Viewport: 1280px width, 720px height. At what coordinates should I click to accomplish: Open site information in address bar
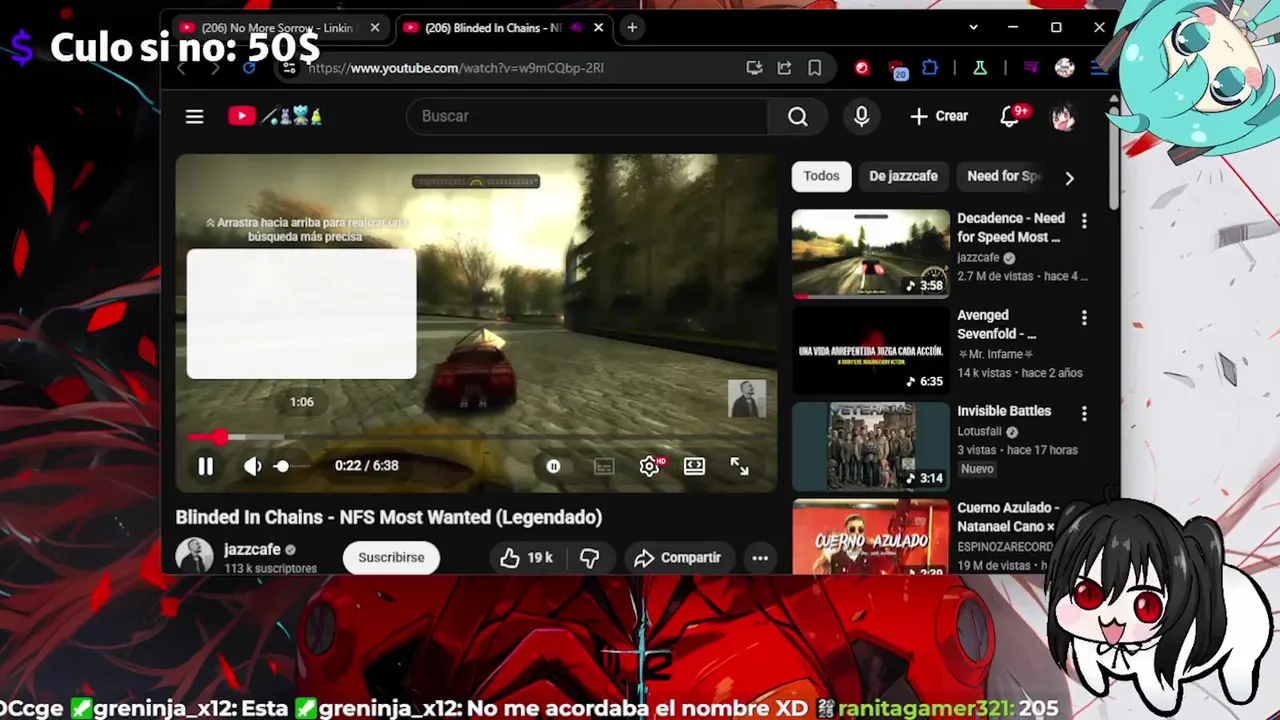point(288,68)
